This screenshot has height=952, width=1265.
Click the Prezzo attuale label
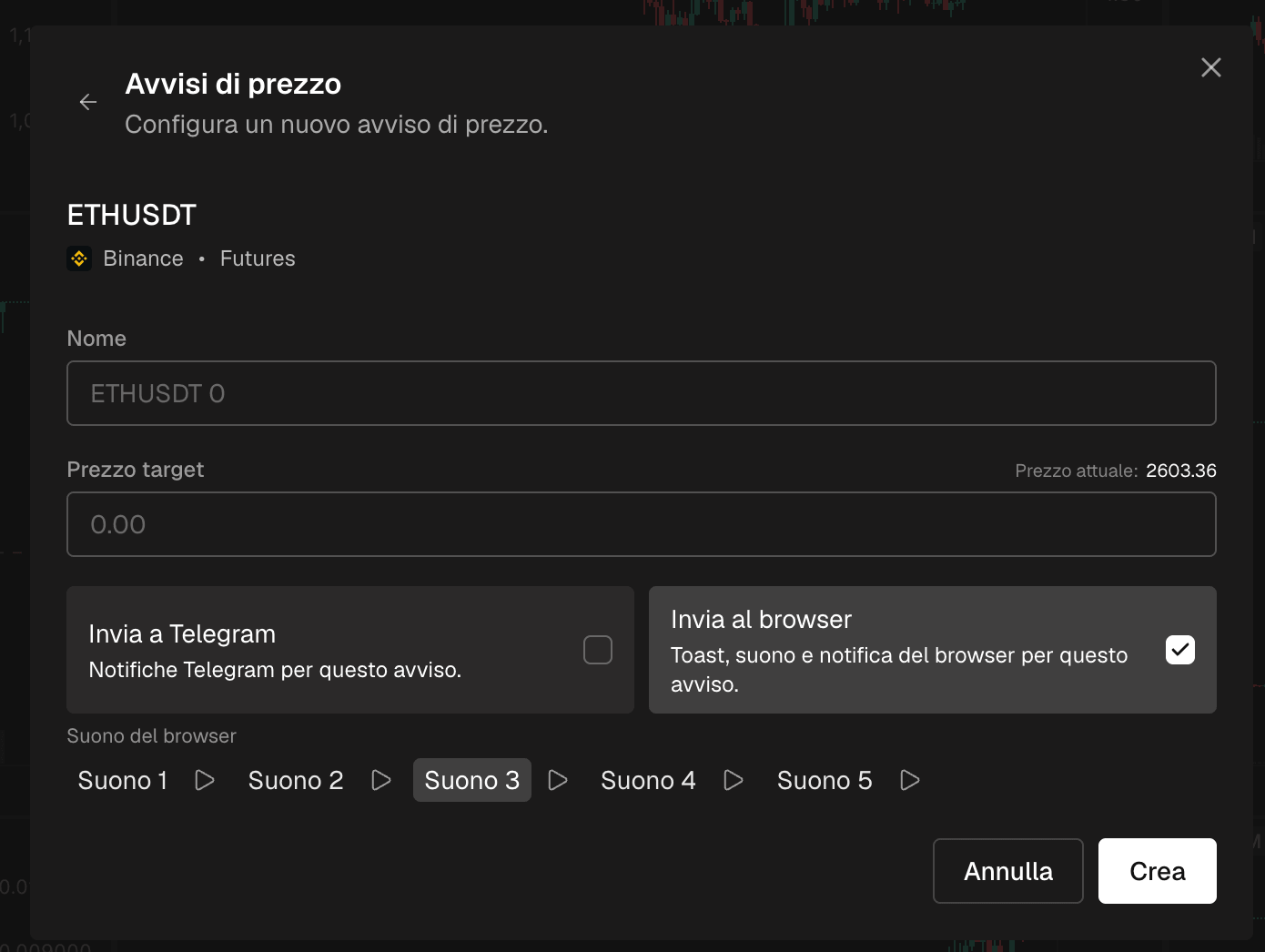[1077, 471]
